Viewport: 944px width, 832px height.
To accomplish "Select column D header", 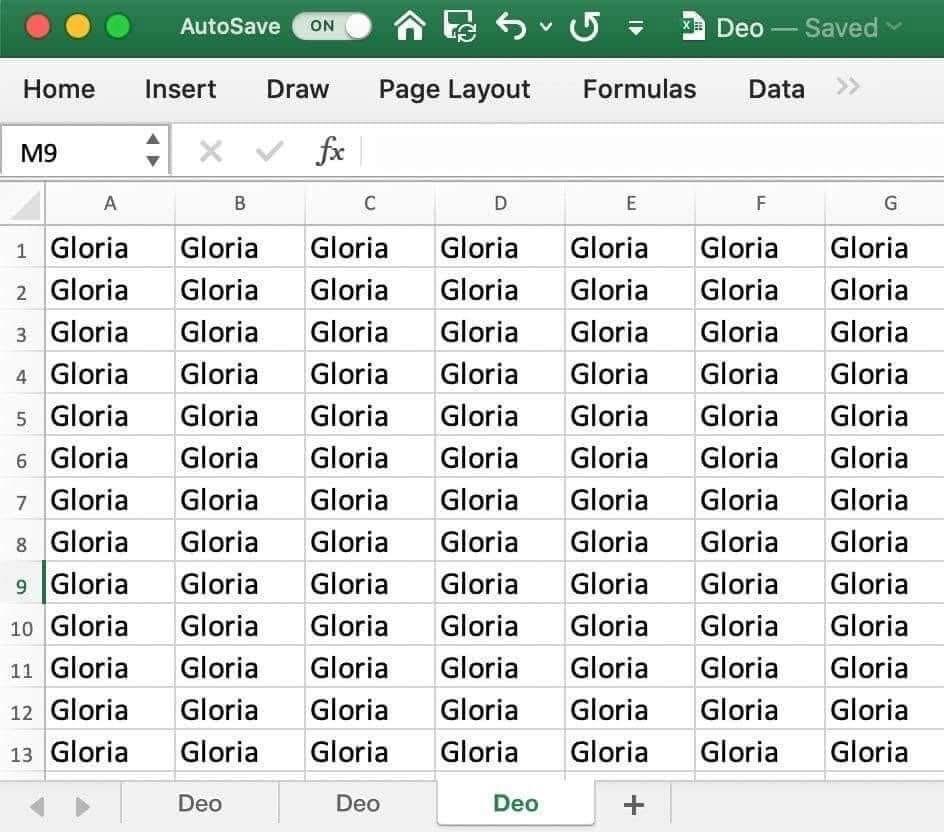I will pos(500,203).
